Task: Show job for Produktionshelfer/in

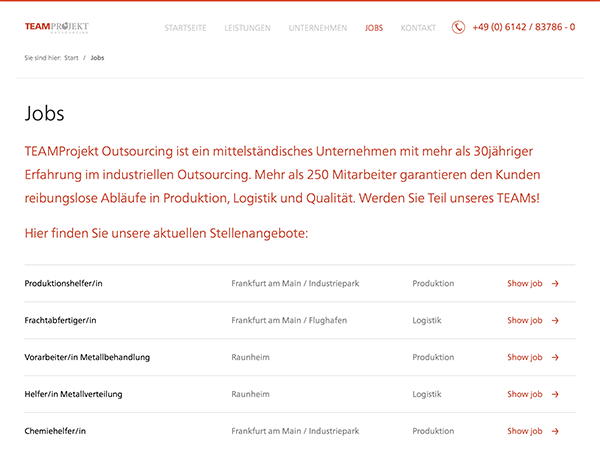Action: coord(525,283)
